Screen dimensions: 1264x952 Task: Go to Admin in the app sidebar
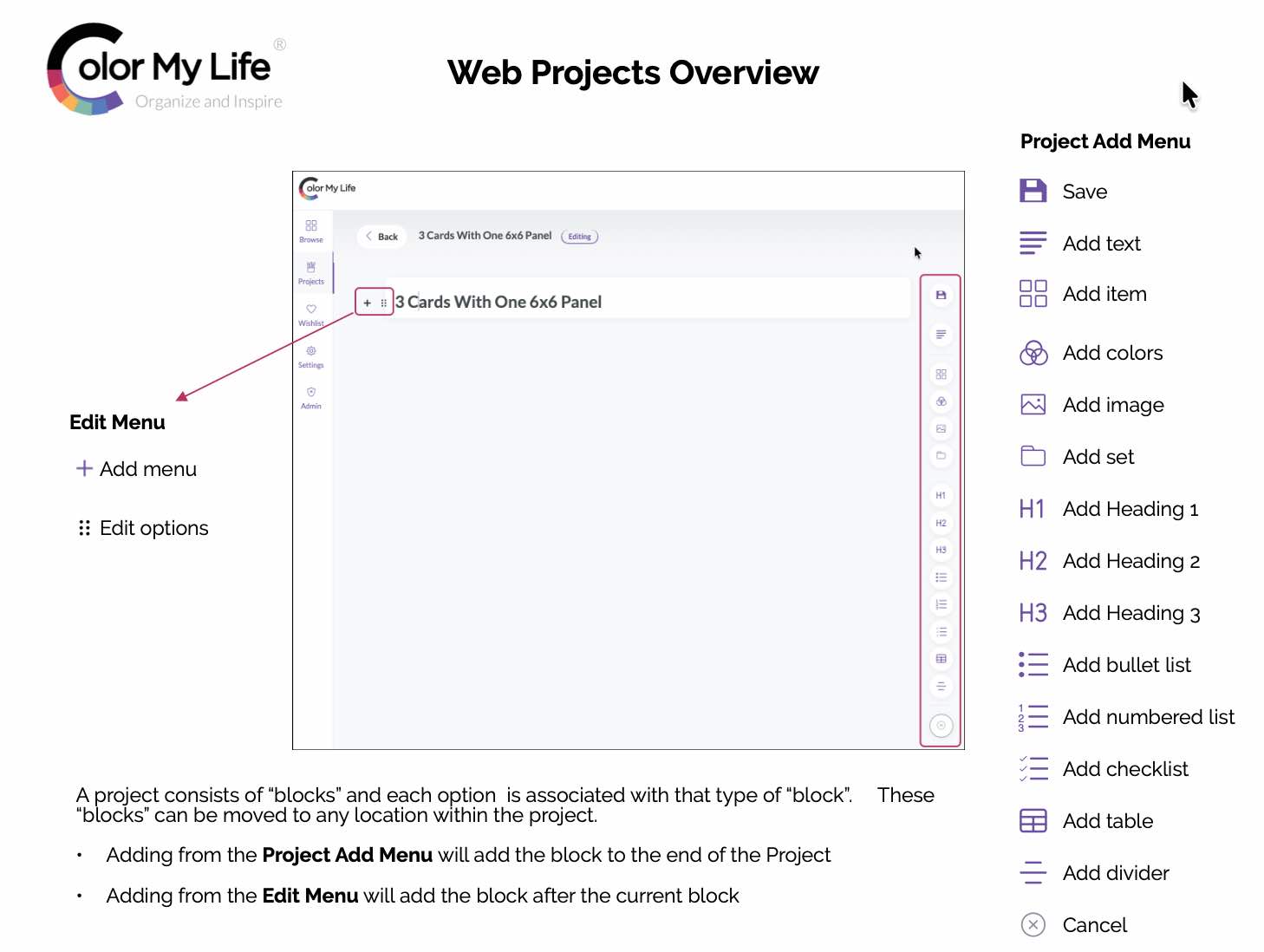(x=311, y=398)
